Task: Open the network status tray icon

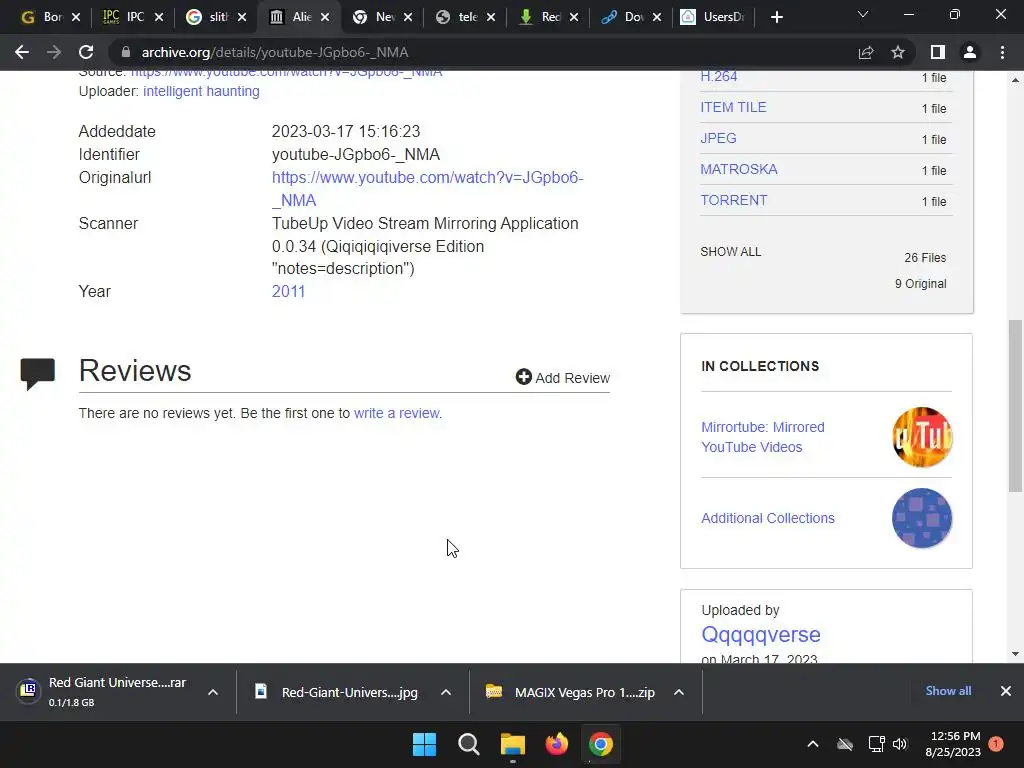Action: 876,744
